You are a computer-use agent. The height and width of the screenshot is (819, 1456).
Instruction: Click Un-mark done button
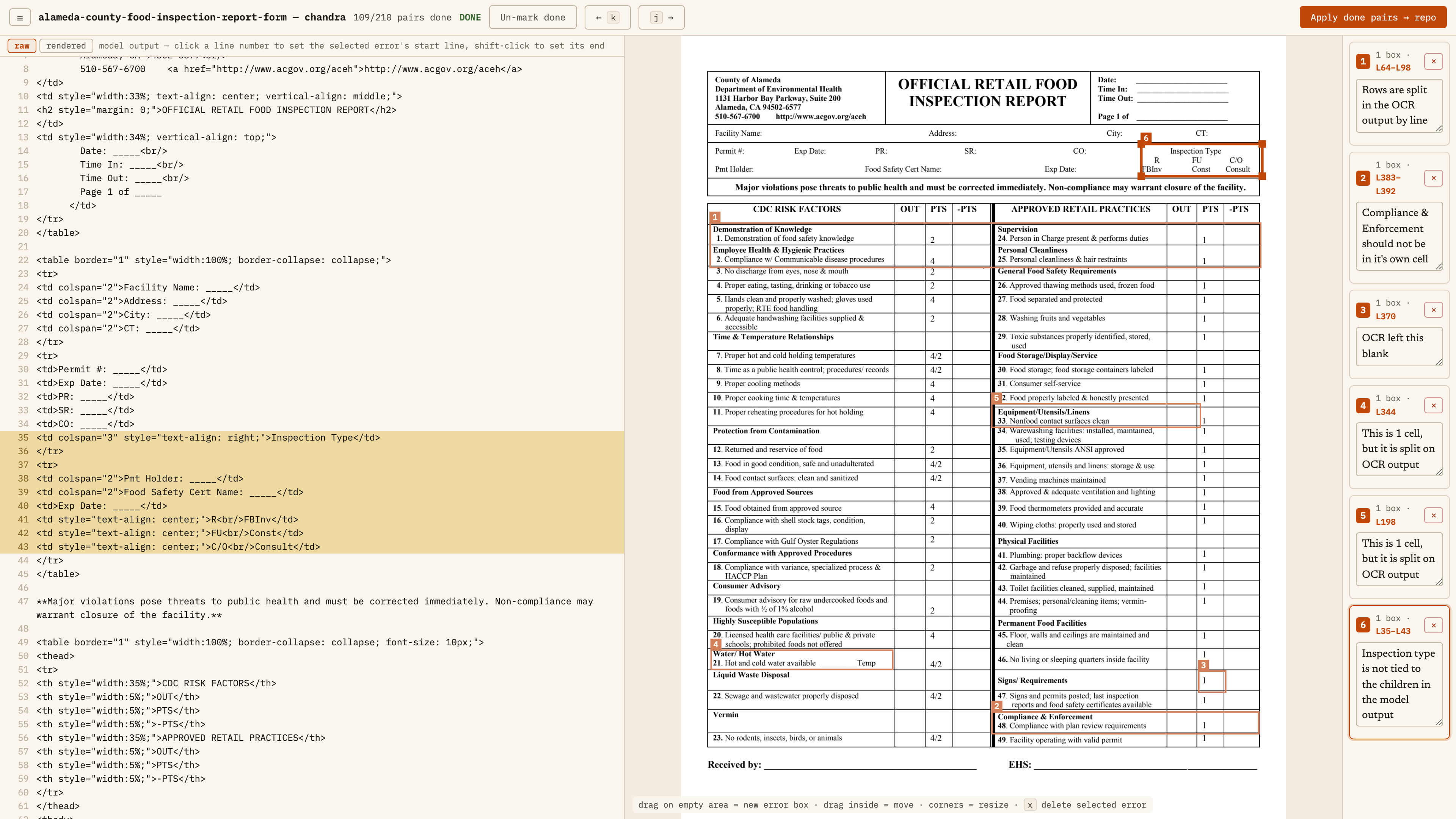pyautogui.click(x=532, y=17)
